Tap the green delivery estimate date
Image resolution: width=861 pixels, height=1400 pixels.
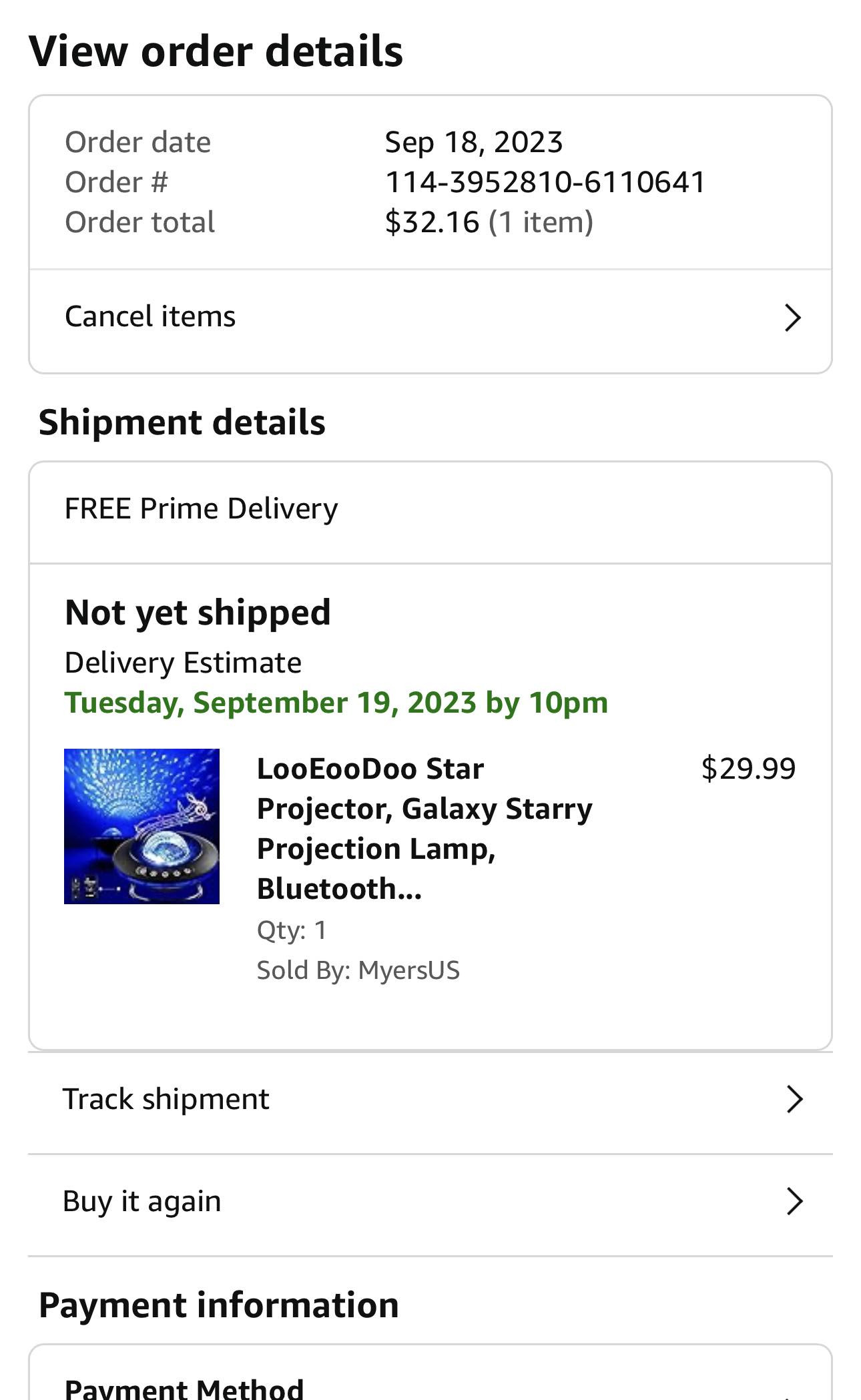[336, 703]
